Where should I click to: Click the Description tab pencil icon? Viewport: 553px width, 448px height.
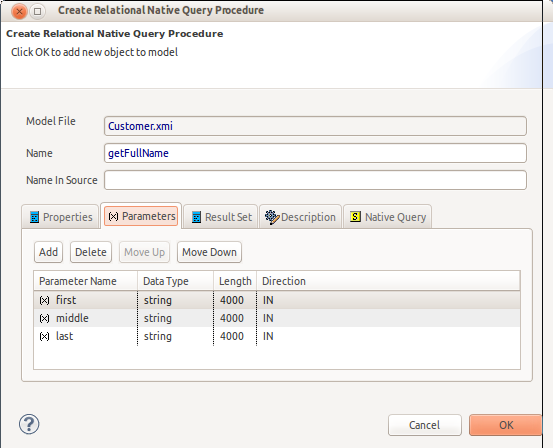[x=272, y=217]
